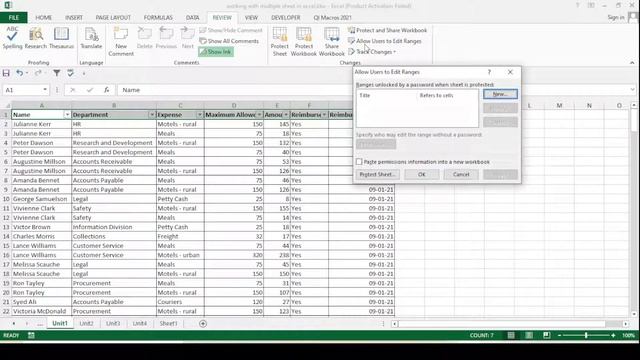Viewport: 640px width, 360px height.
Task: Switch to Page Layout view in status bar
Action: (x=529, y=336)
